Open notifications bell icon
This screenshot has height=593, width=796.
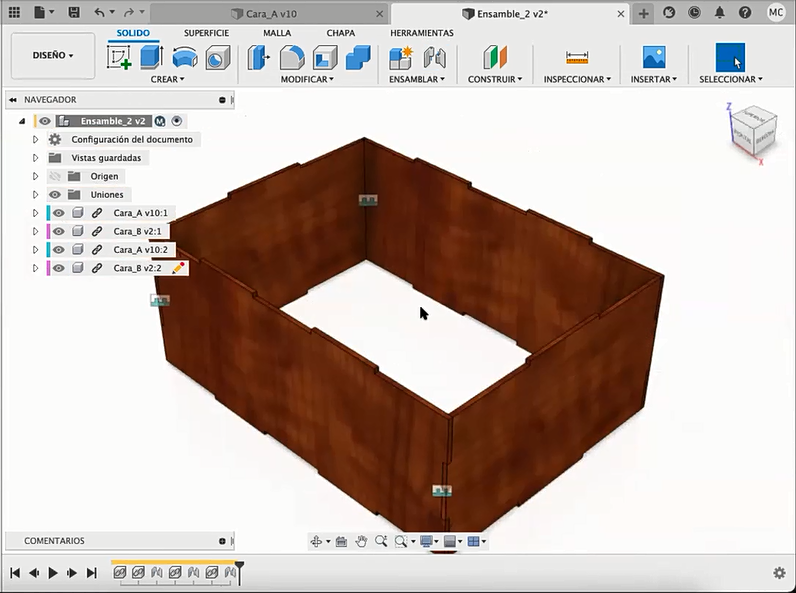point(719,13)
